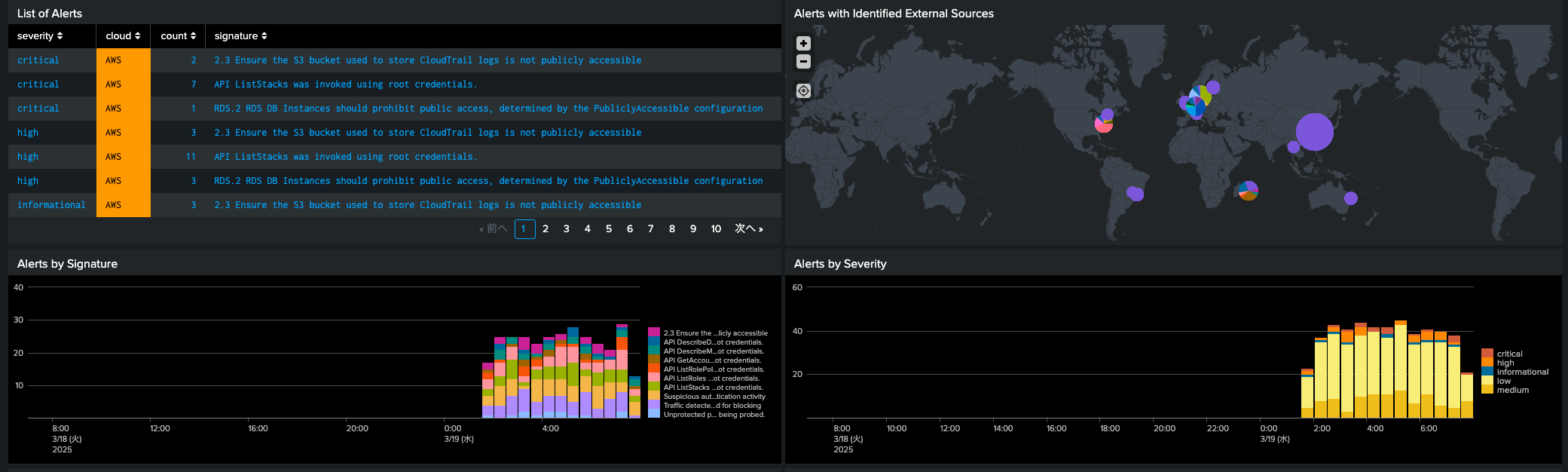Select the current page 1 button

[x=524, y=228]
